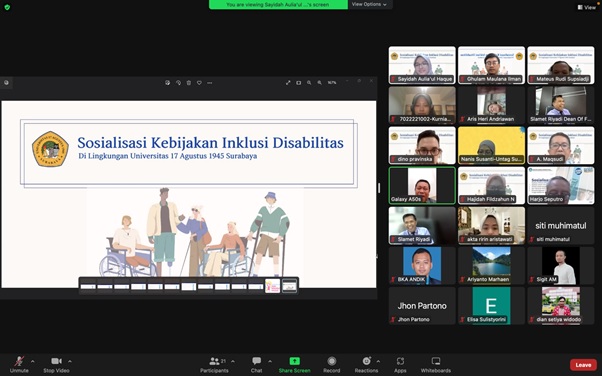Click the 'BKA ANDIK' name label

pos(411,279)
